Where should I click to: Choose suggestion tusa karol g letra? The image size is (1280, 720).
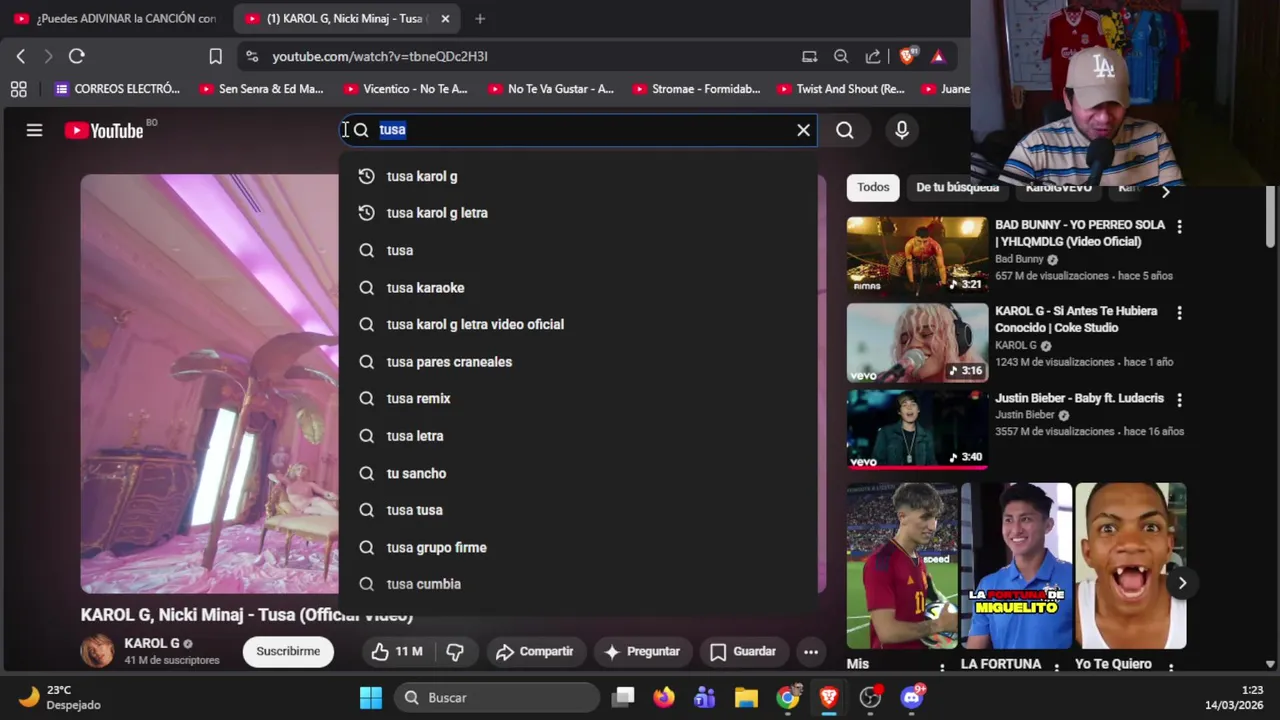pos(578,213)
